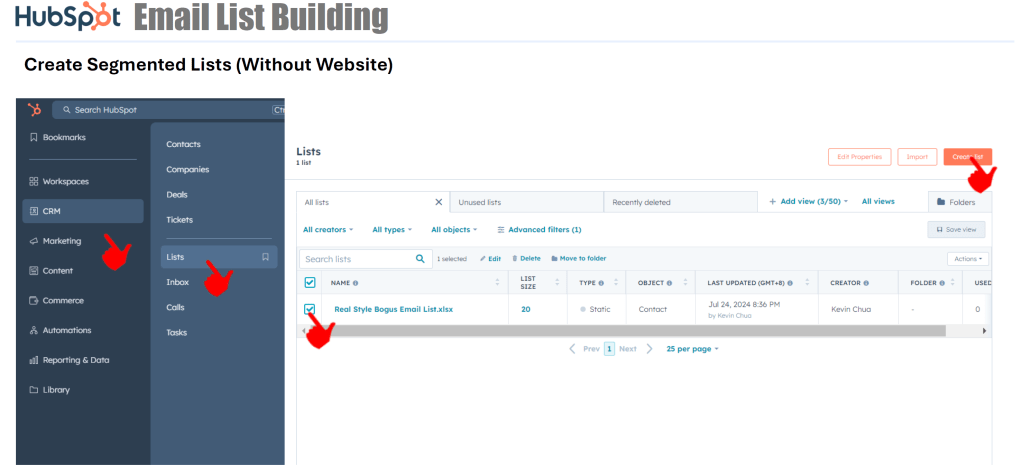Click the orange Create list button
1022x476 pixels.
coord(967,156)
